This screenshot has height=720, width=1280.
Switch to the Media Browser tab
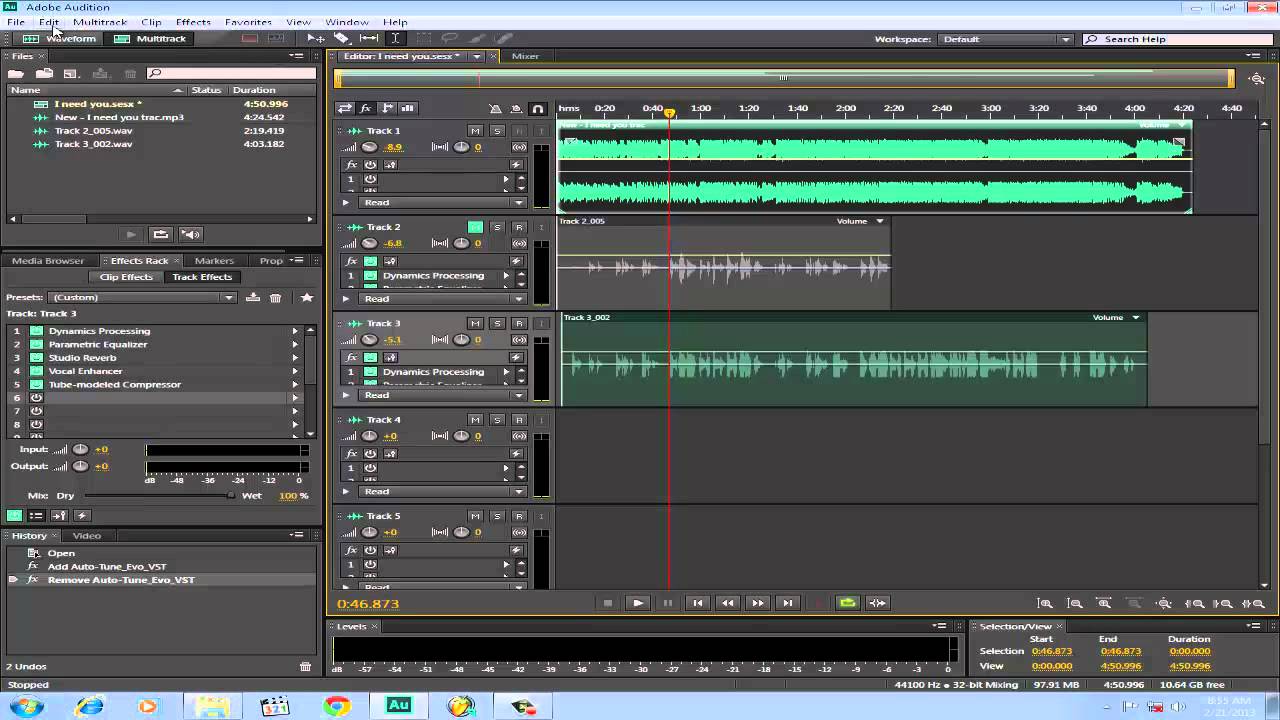[48, 260]
